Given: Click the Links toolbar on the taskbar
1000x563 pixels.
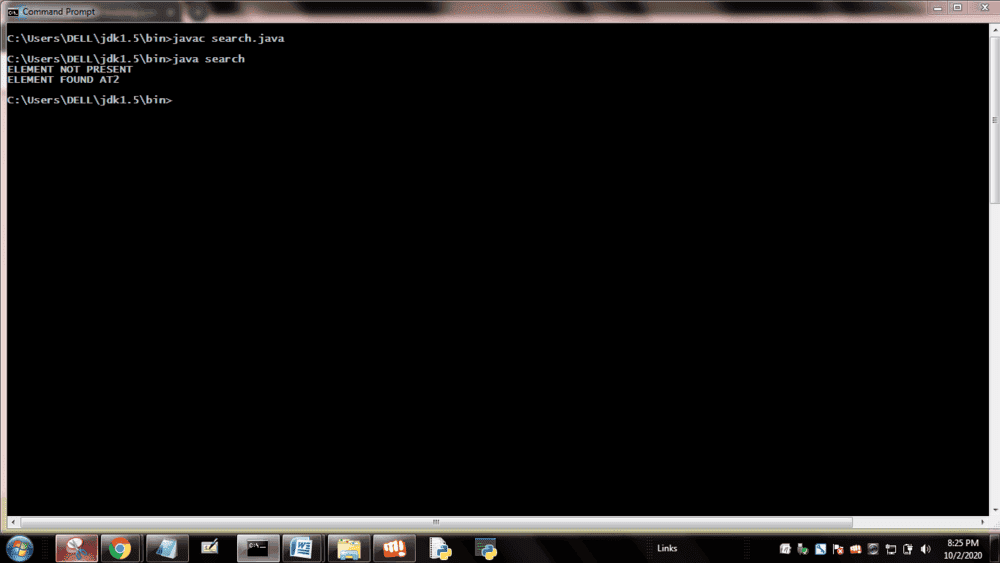Looking at the screenshot, I should pos(667,548).
